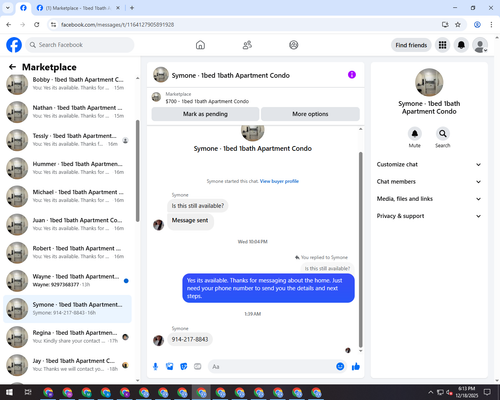500x400 pixels.
Task: Open Chrome's three-dot menu
Action: click(x=491, y=24)
